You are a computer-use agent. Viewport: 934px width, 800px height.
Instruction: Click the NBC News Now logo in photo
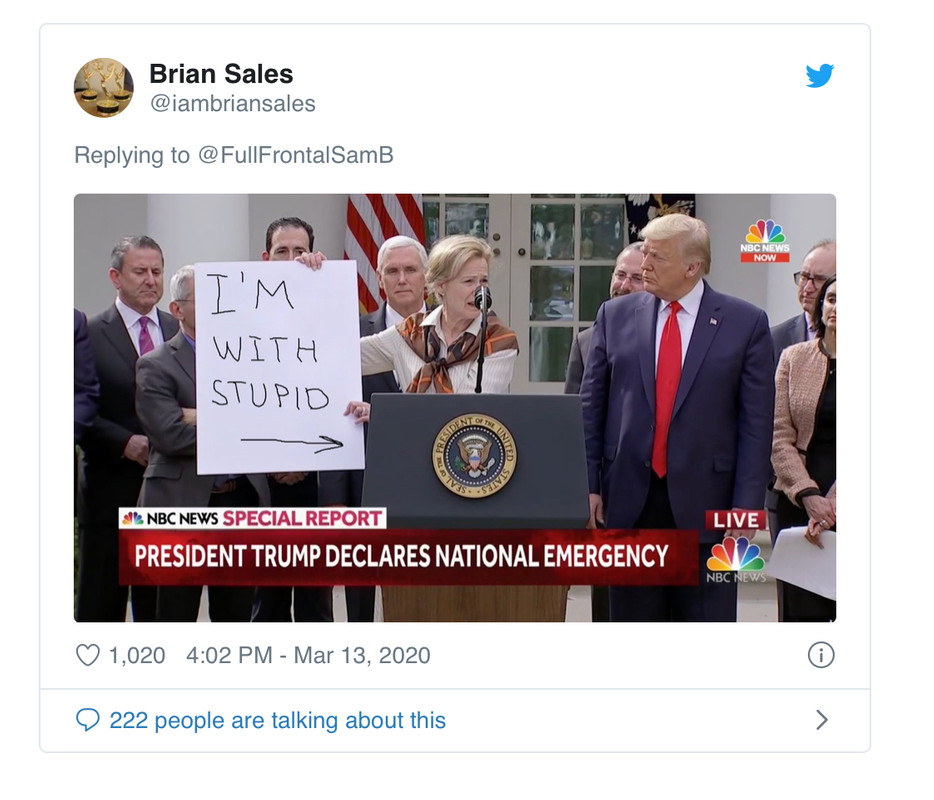[764, 241]
